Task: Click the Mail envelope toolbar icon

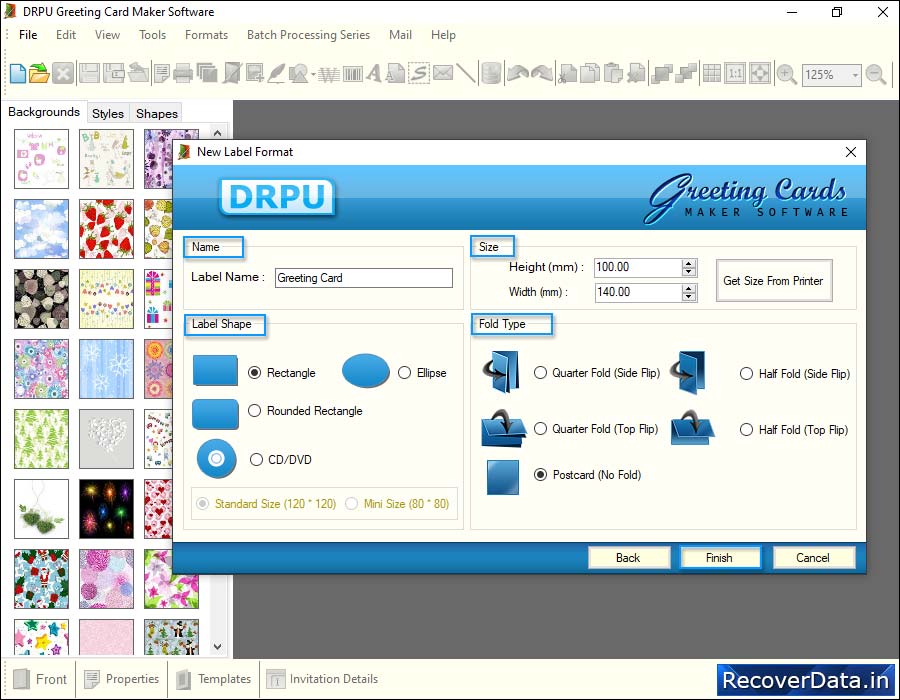Action: 443,73
